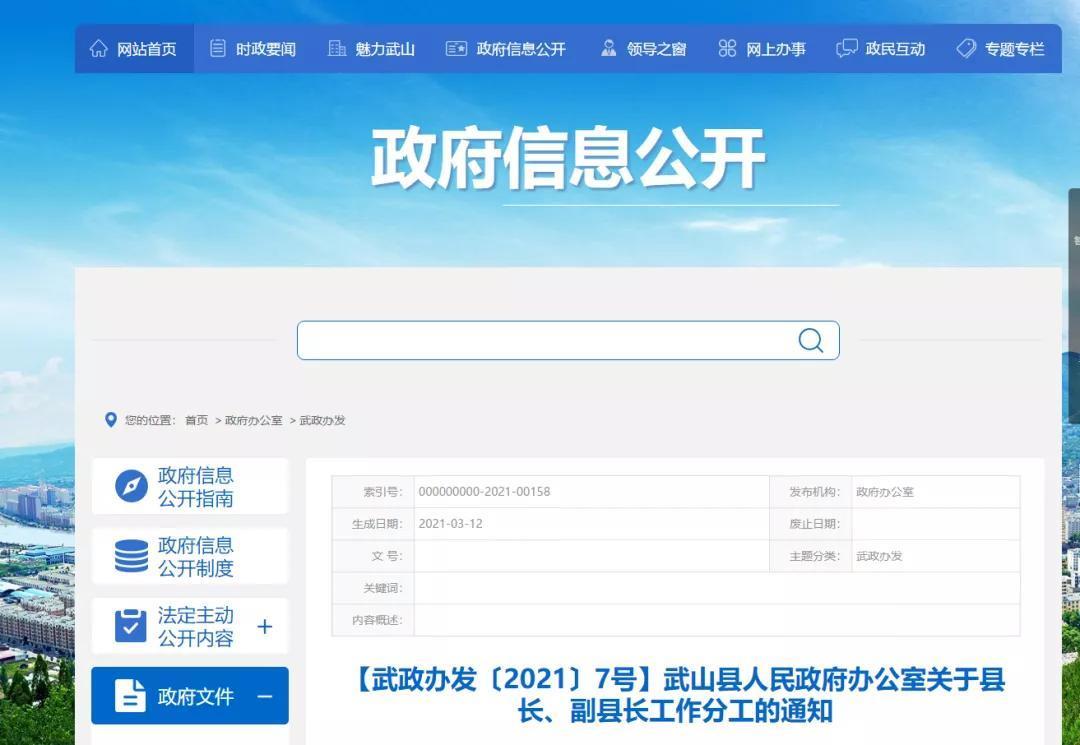
Task: Click the 武政办发 breadcrumb link
Action: point(322,421)
